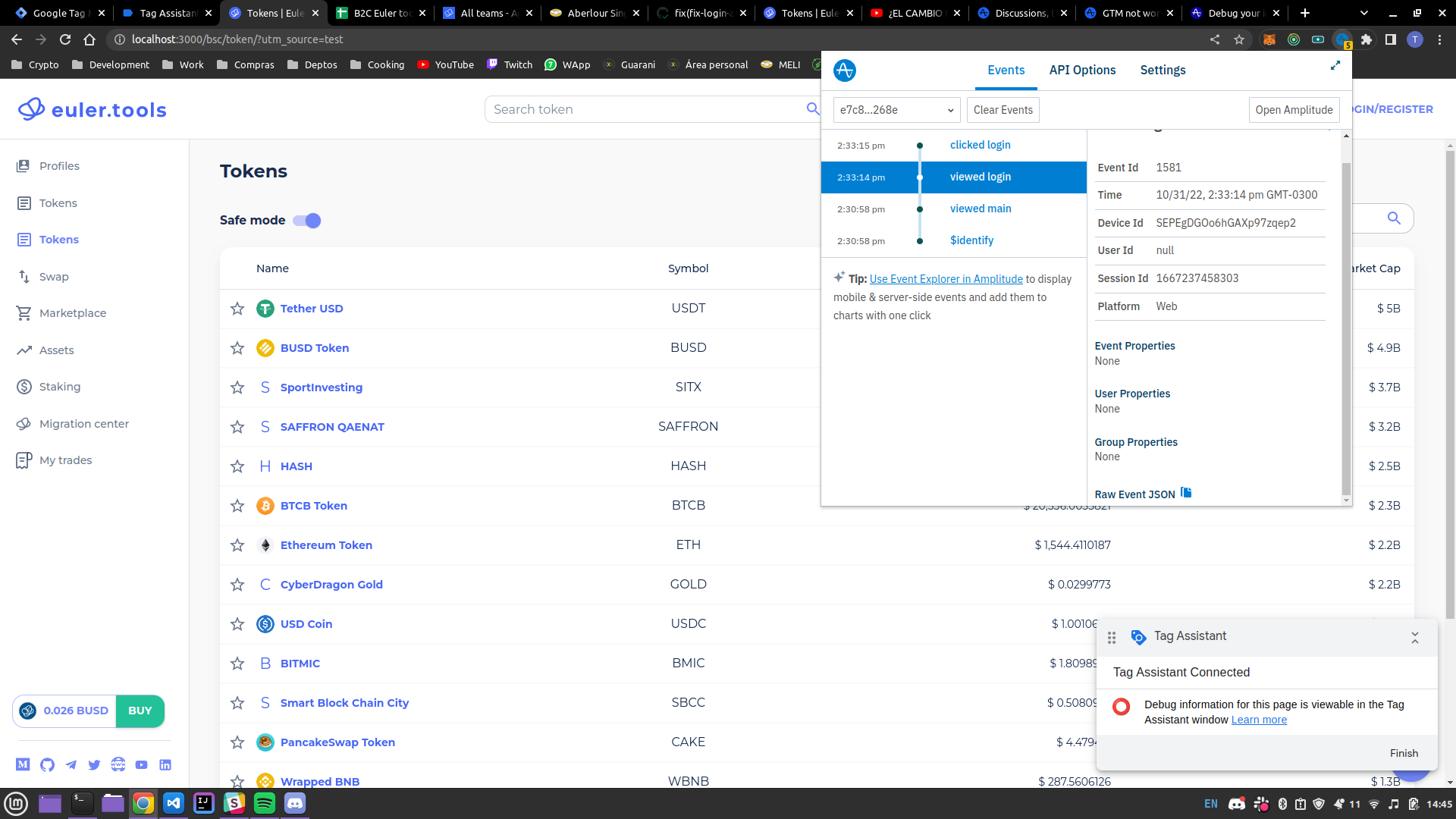The height and width of the screenshot is (819, 1456).
Task: Click the Staking sidebar icon
Action: tap(24, 387)
